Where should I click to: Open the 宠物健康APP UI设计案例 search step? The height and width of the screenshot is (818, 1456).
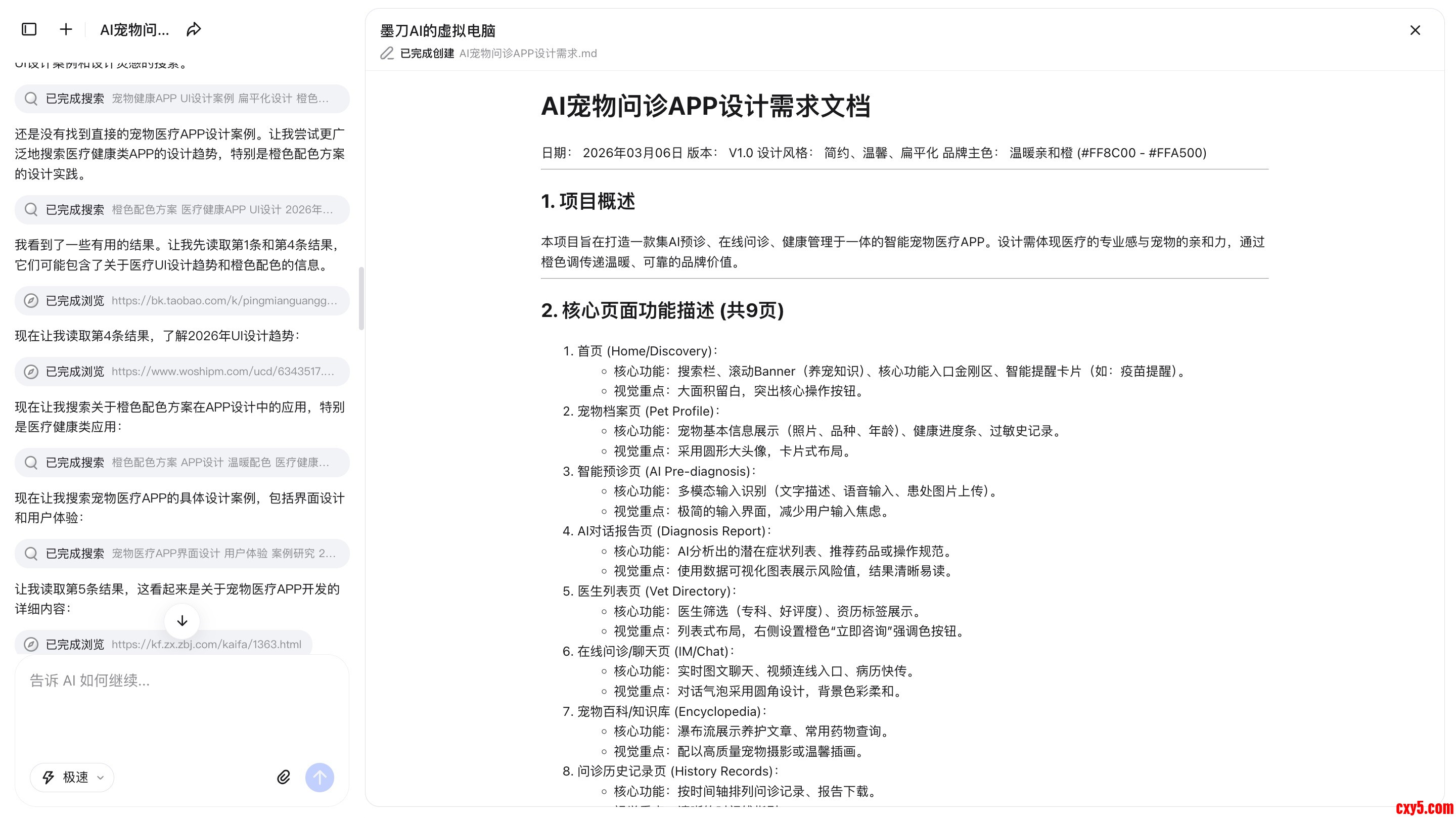[x=182, y=99]
